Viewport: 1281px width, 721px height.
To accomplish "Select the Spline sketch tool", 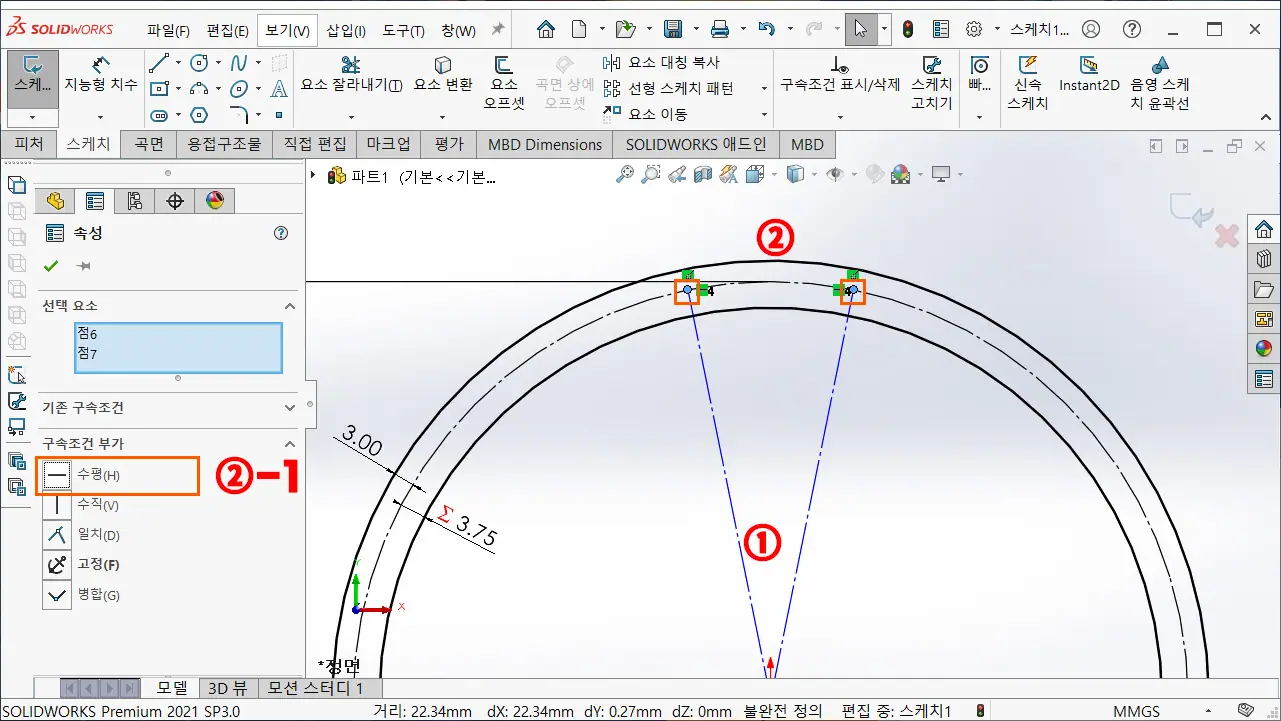I will pos(239,63).
